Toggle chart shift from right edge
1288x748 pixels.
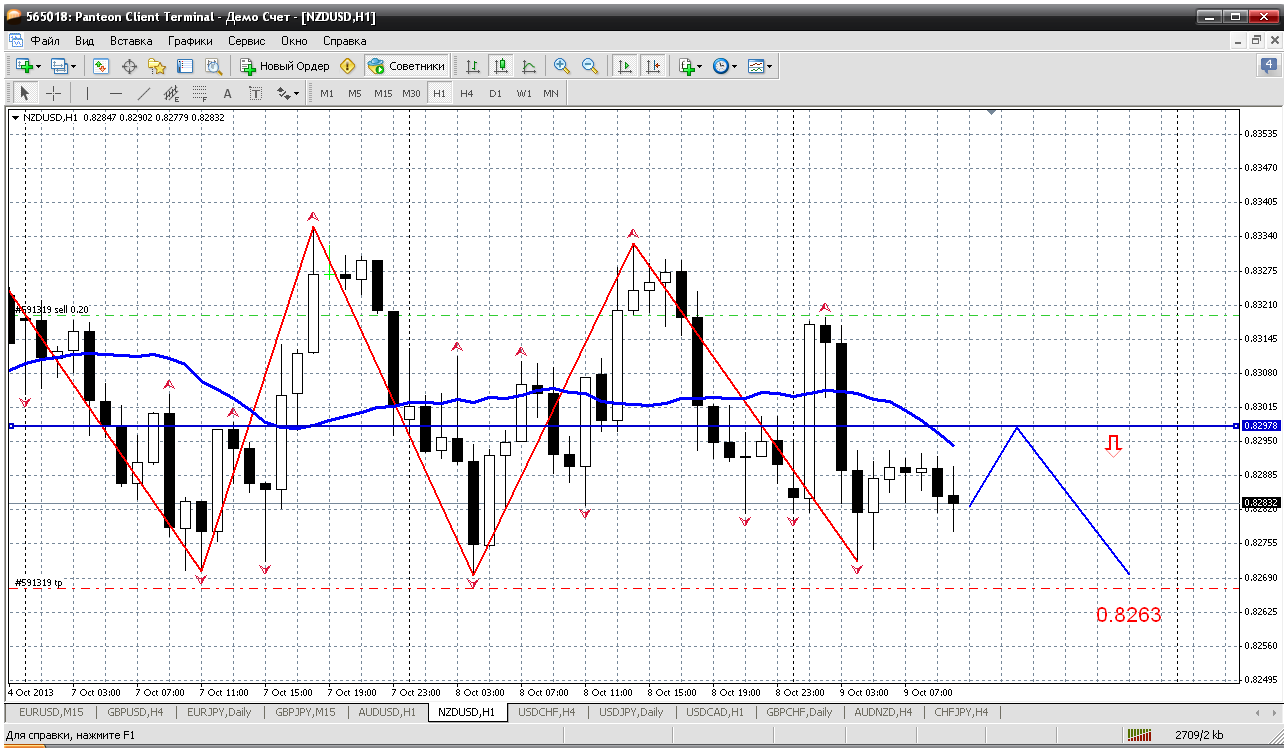click(x=653, y=66)
